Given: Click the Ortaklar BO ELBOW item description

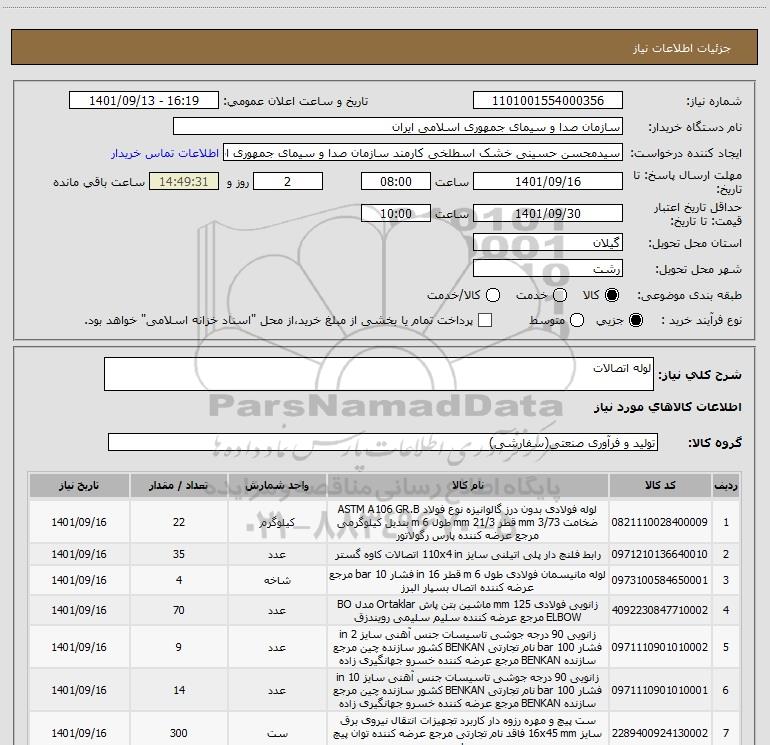Looking at the screenshot, I should (x=468, y=610).
